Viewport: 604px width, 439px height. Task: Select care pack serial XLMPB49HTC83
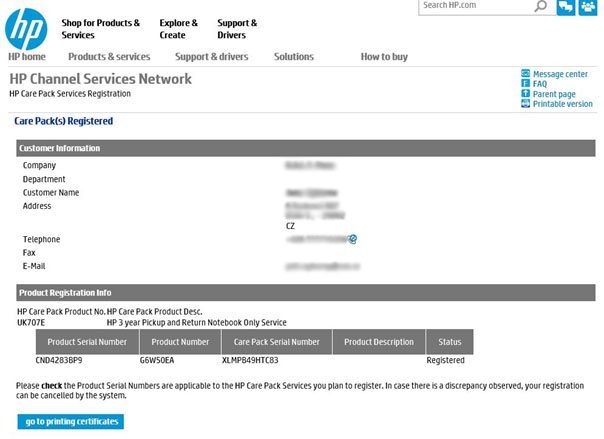(250, 360)
